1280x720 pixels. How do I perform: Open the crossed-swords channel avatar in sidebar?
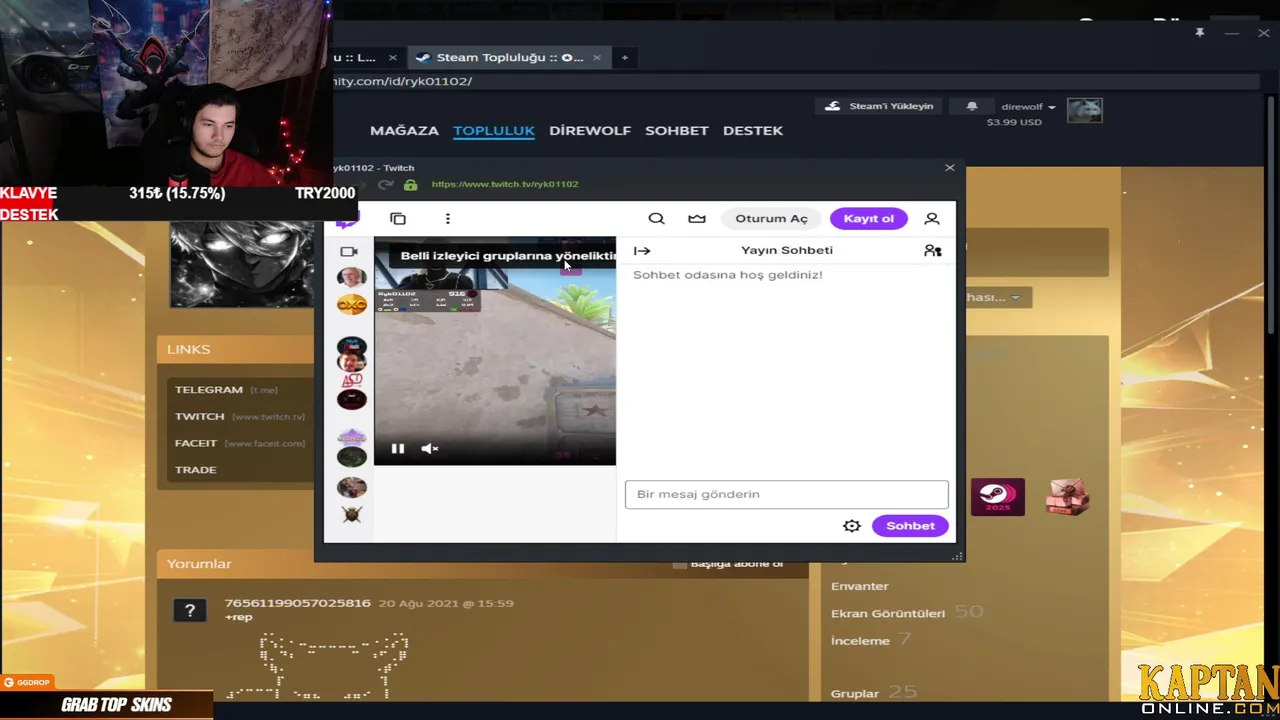(x=351, y=514)
